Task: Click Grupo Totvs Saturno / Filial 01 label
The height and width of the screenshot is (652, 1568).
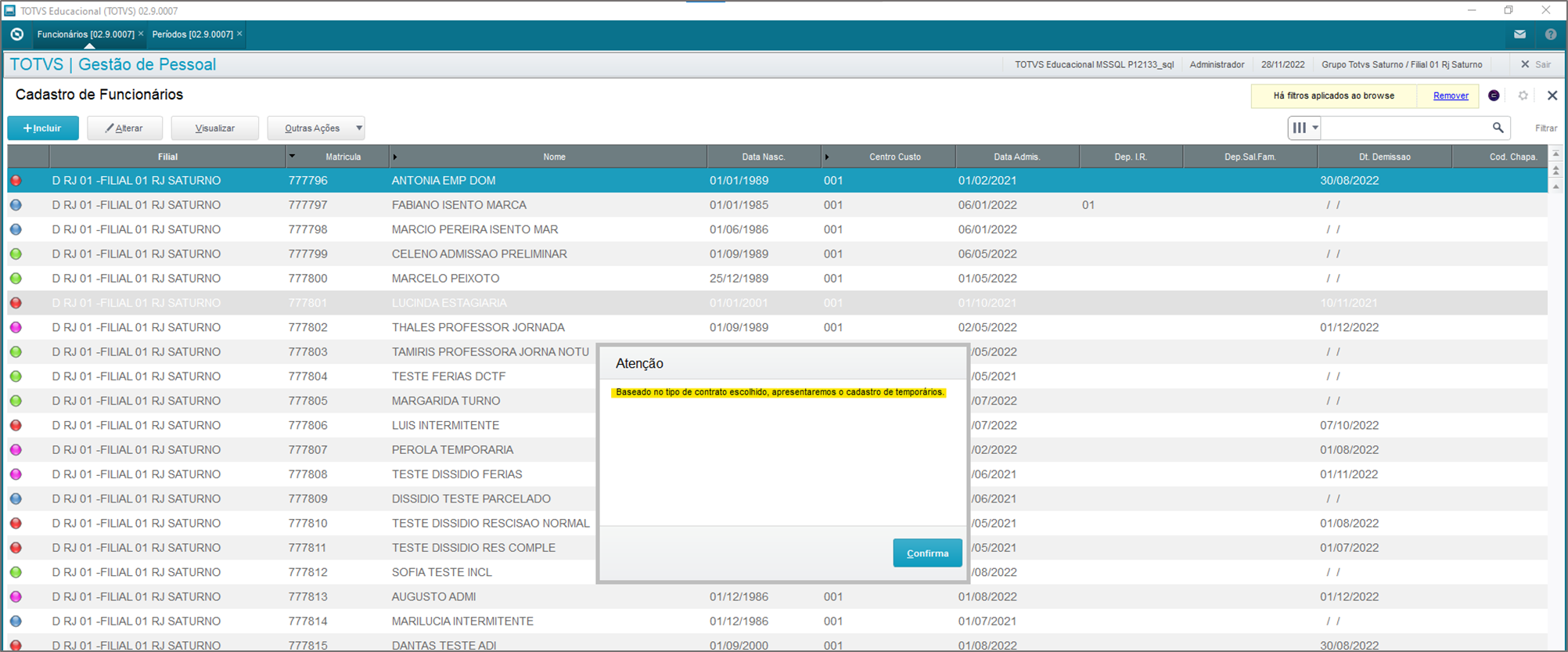Action: pyautogui.click(x=1401, y=64)
